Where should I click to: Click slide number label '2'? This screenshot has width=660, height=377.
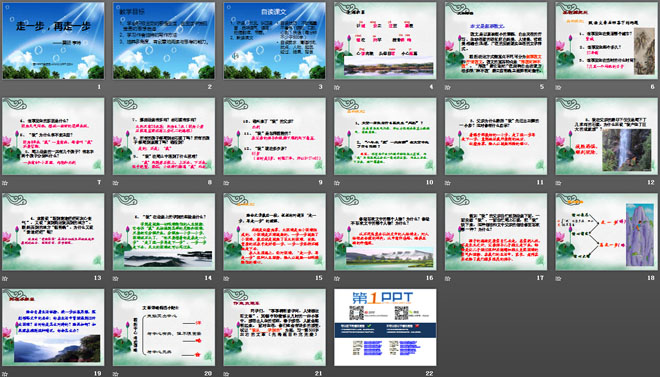pyautogui.click(x=210, y=87)
